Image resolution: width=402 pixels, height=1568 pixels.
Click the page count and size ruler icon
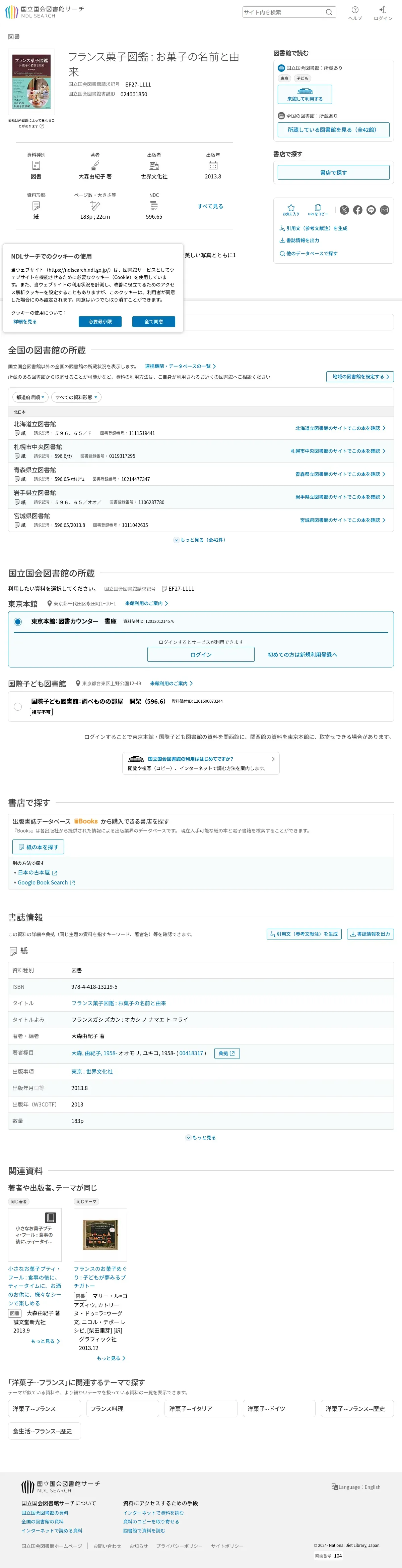[95, 206]
